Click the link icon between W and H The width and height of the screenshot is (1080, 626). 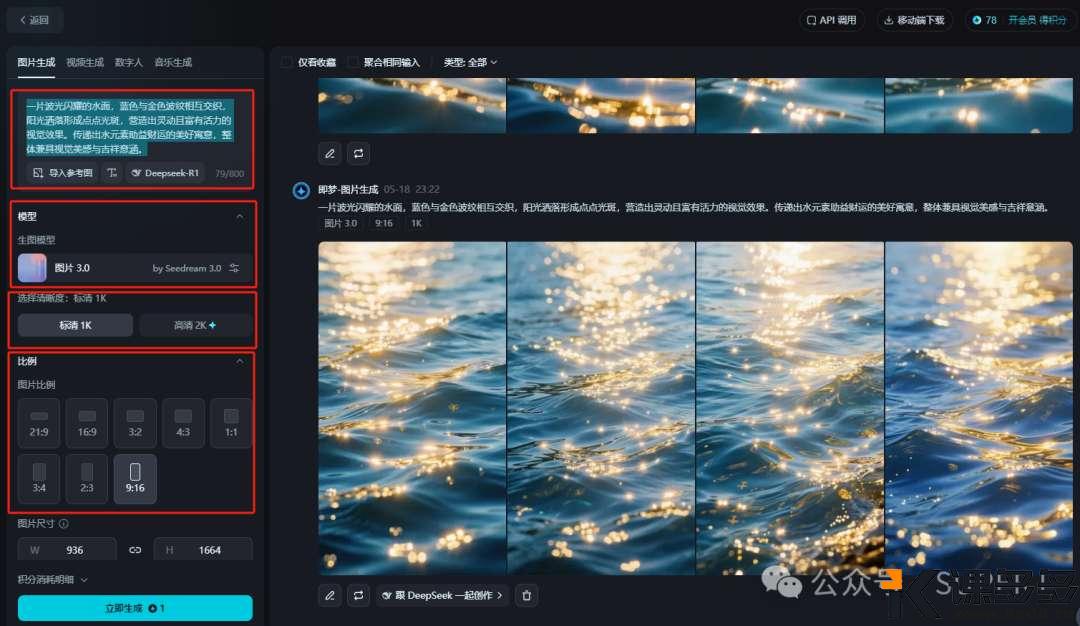point(135,550)
